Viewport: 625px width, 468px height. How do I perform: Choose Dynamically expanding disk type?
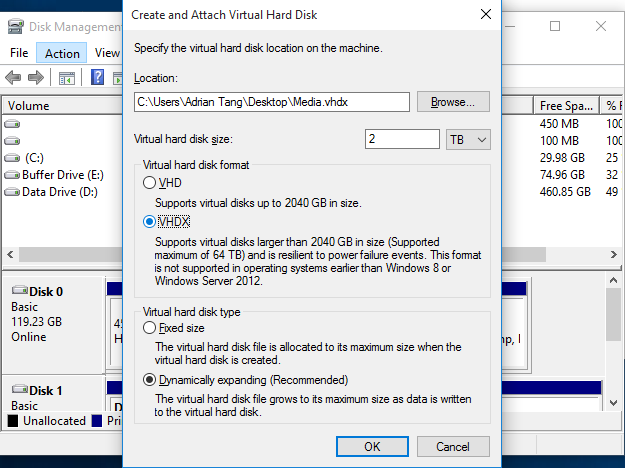149,380
